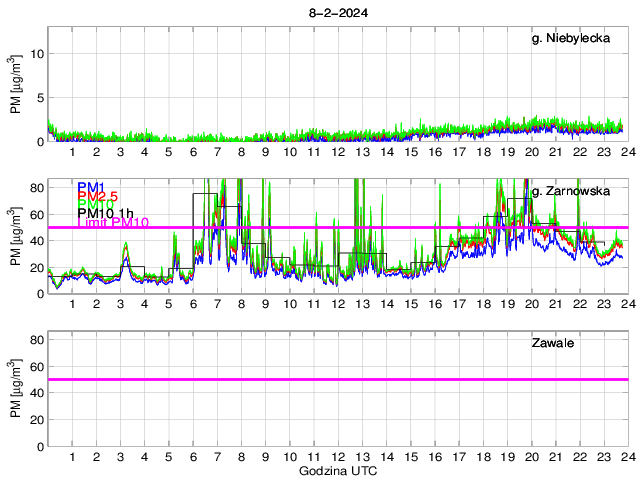Click hour 12 tick under the Zawale plot
The width and height of the screenshot is (640, 480).
[338, 457]
